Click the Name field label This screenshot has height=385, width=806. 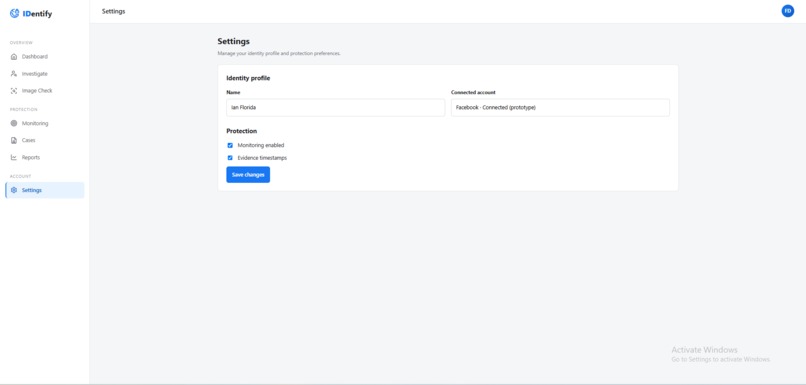pyautogui.click(x=233, y=93)
